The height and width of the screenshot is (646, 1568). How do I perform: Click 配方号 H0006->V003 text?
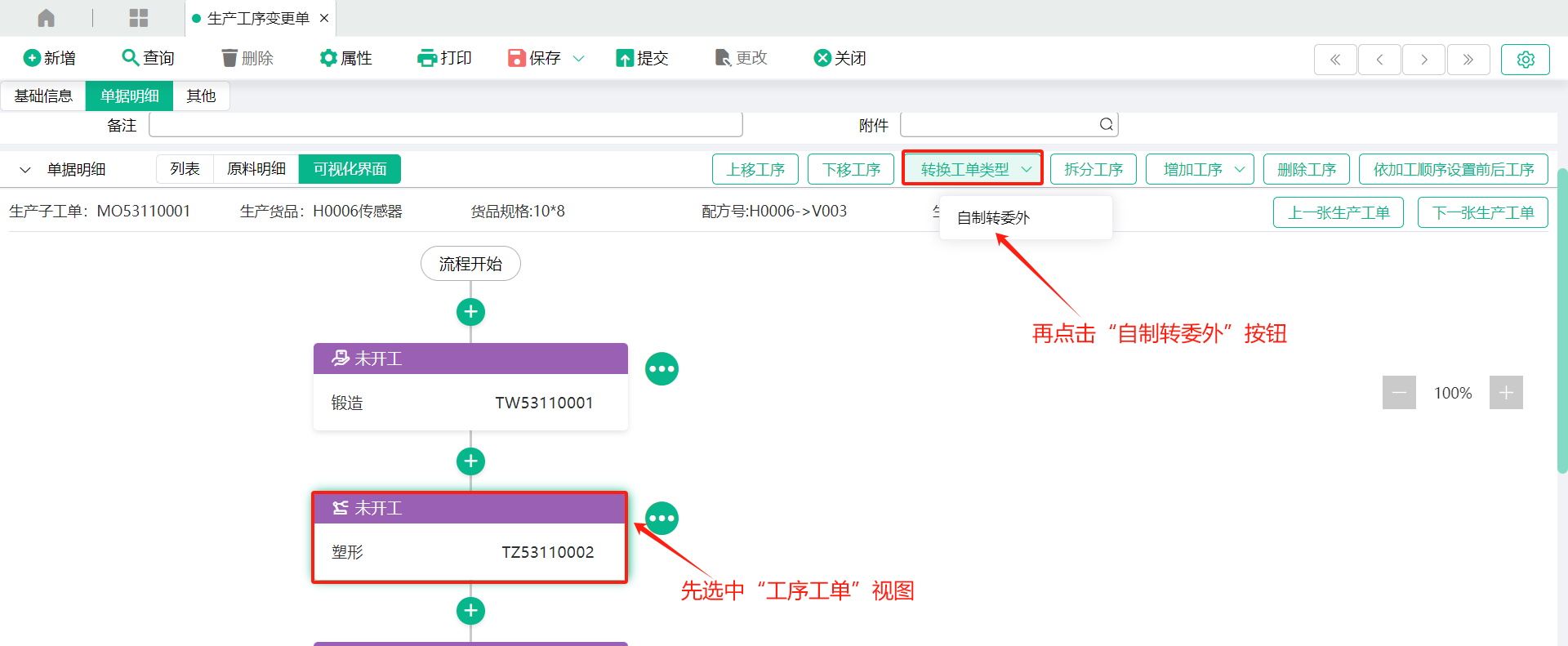pos(774,212)
